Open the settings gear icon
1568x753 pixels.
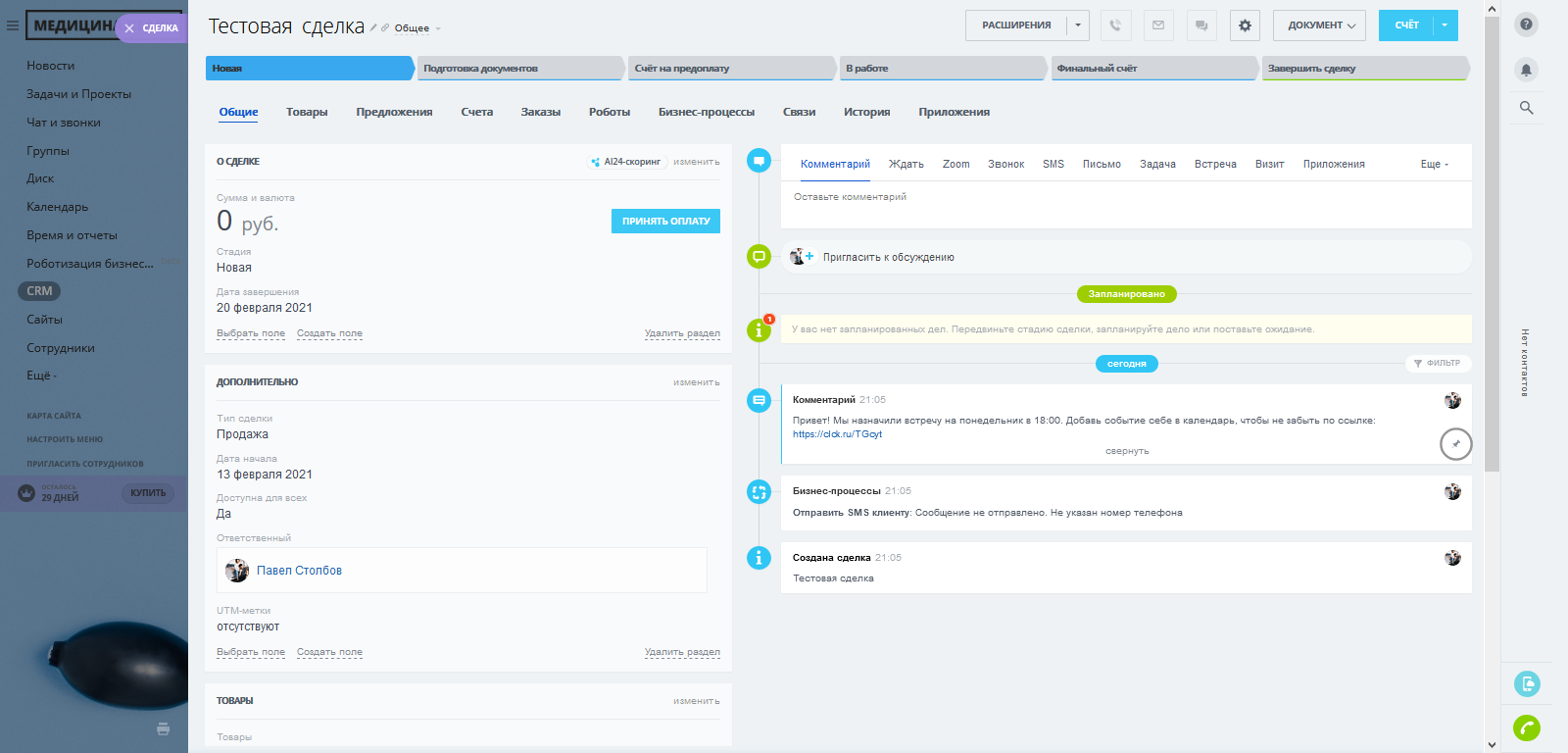(x=1245, y=25)
